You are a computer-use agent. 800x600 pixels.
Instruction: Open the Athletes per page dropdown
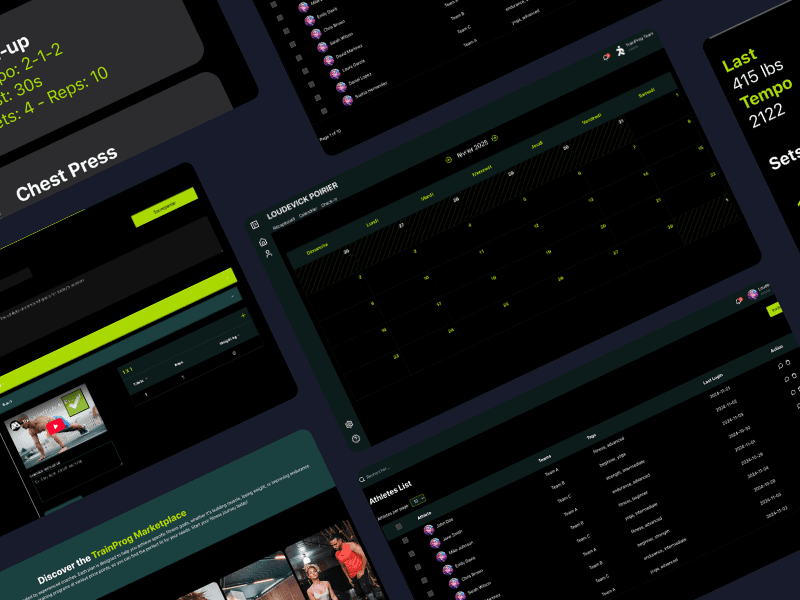point(417,500)
